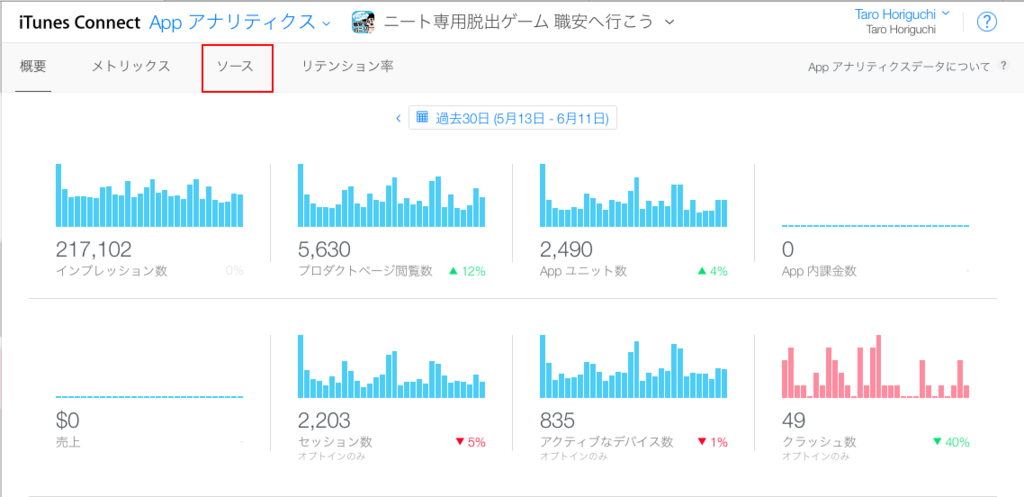Open the Taro Horiguchi account menu
The width and height of the screenshot is (1024, 497).
click(903, 14)
